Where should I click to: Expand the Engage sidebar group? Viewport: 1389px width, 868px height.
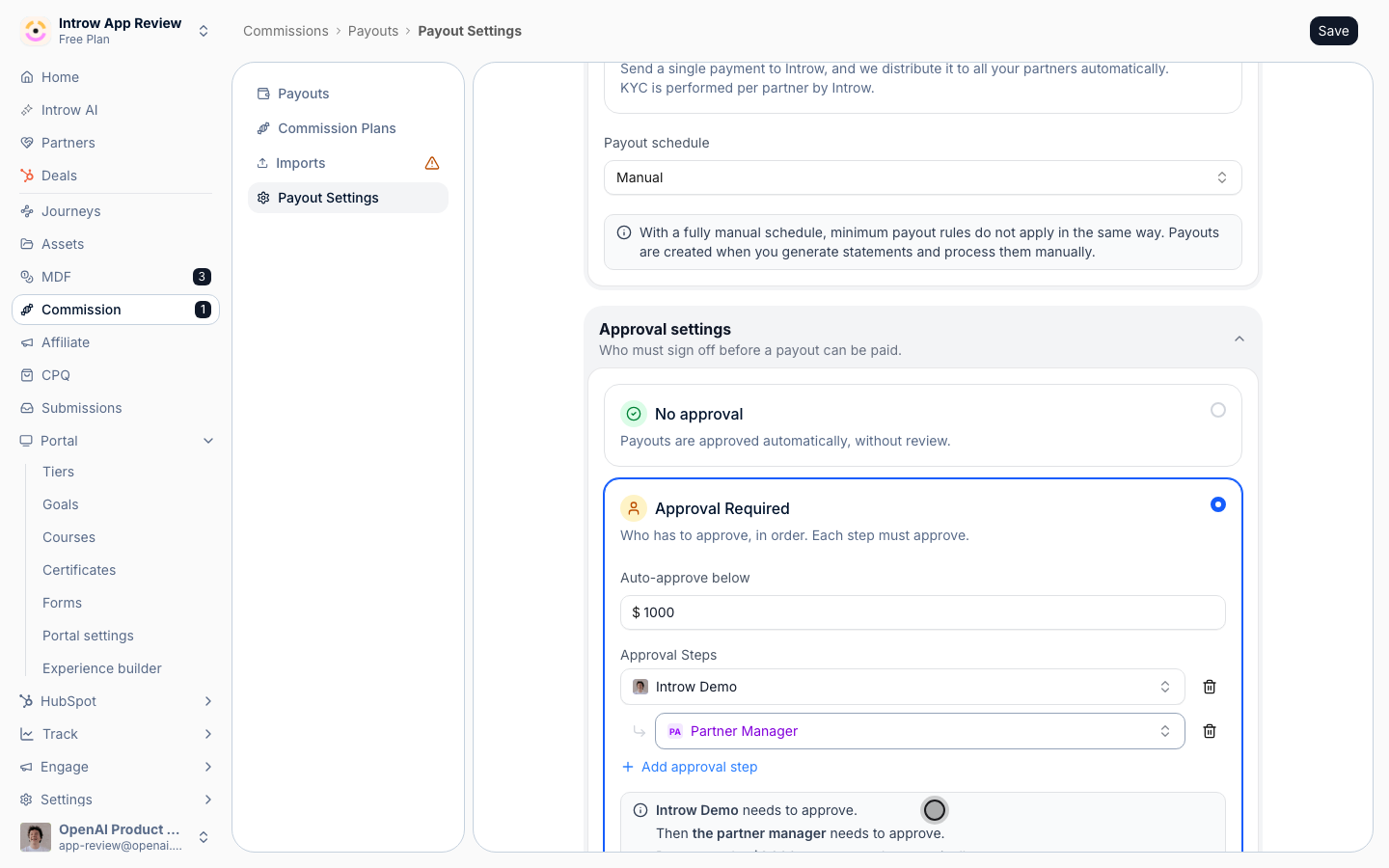coord(208,767)
